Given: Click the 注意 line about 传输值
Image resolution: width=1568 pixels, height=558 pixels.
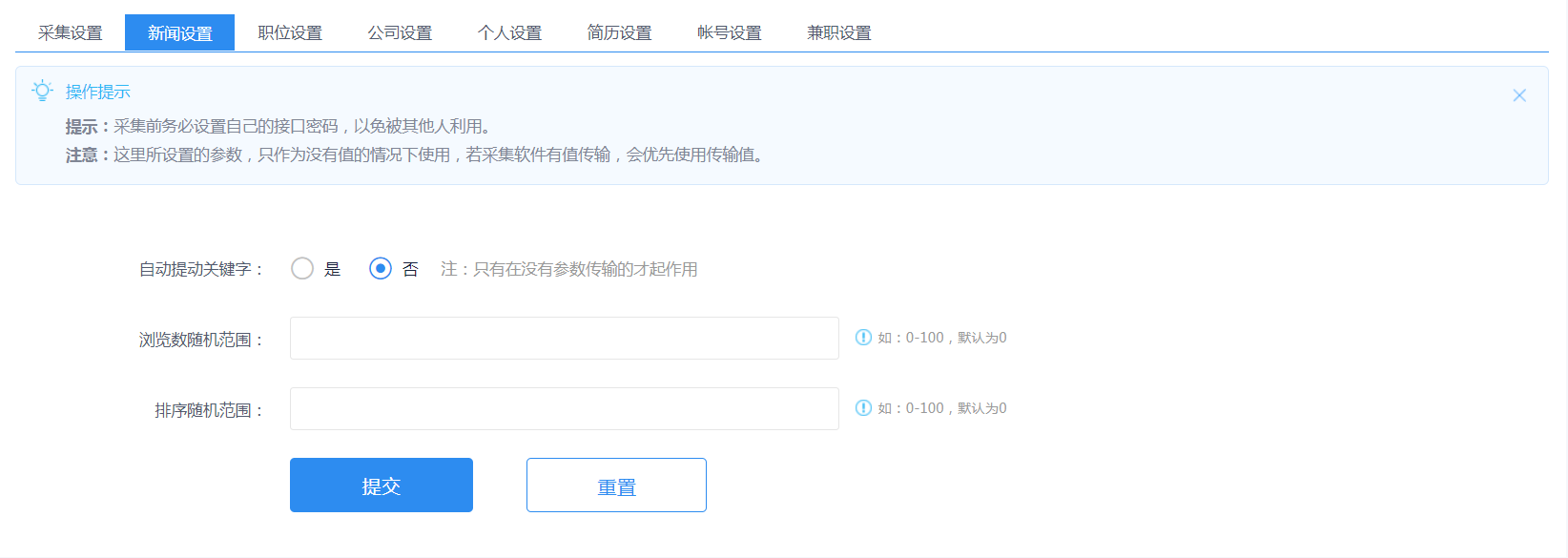Looking at the screenshot, I should coord(416,155).
